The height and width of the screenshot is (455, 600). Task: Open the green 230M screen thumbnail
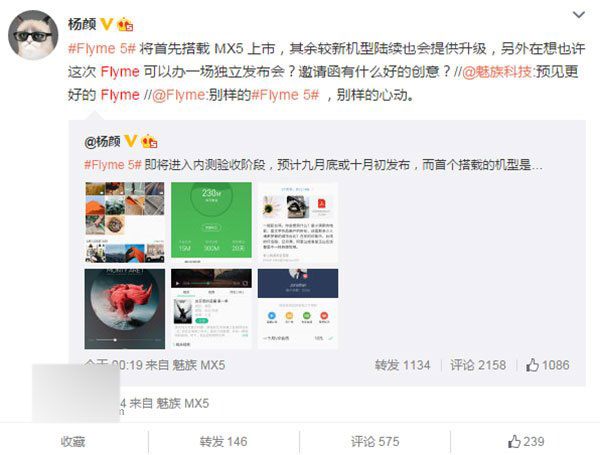coord(211,222)
